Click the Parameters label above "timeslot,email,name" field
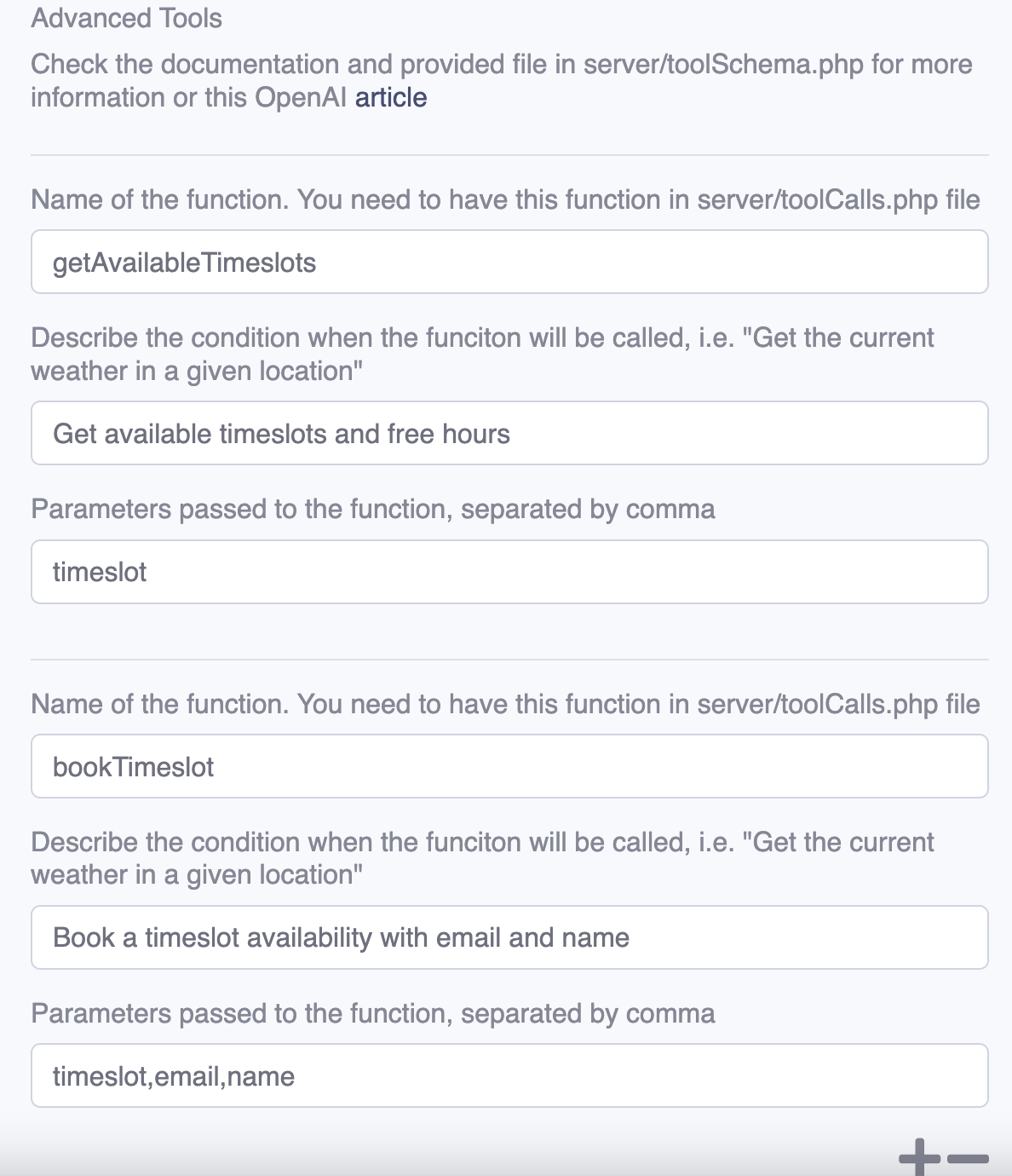This screenshot has height=1176, width=1012. pyautogui.click(x=373, y=1014)
